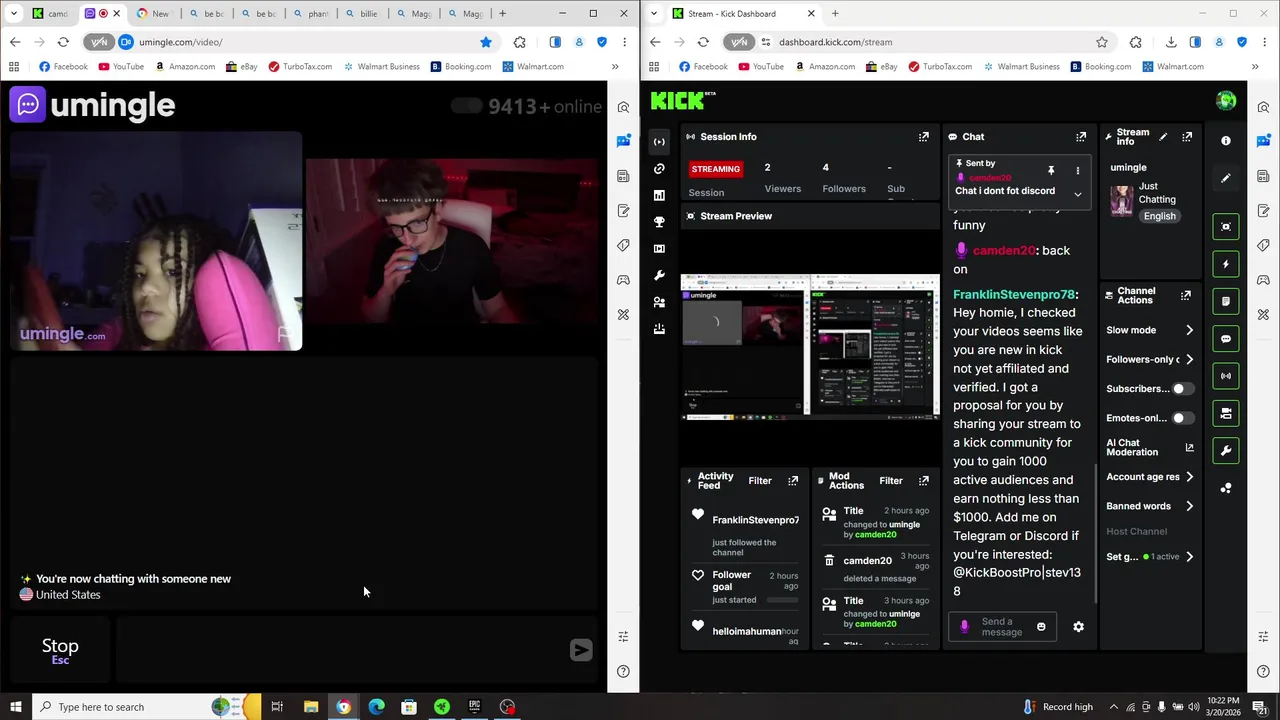Open the Kick profile avatar
The image size is (1280, 720).
point(1226,100)
